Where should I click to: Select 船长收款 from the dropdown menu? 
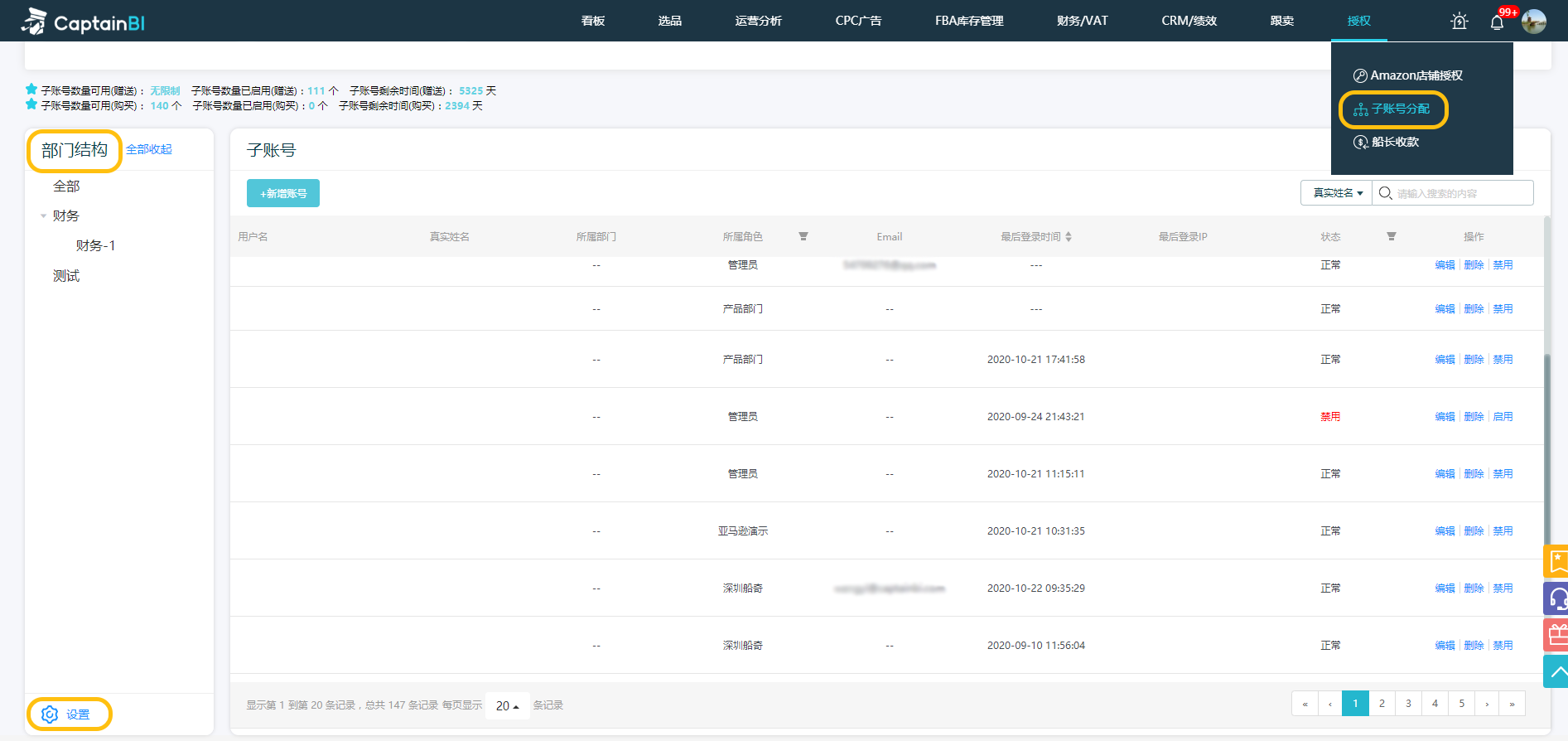click(1396, 143)
